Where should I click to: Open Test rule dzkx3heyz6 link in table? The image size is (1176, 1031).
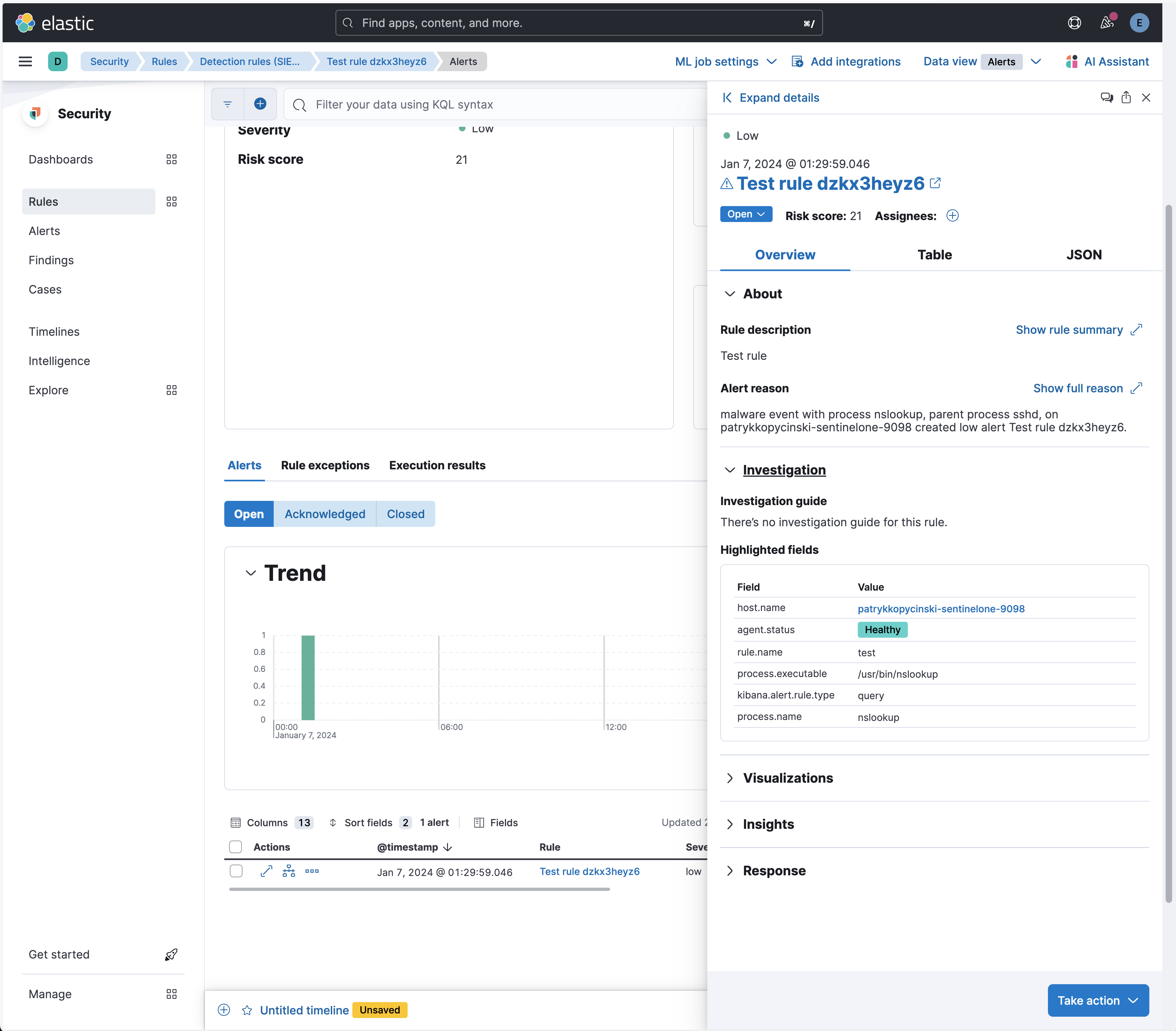pyautogui.click(x=590, y=872)
